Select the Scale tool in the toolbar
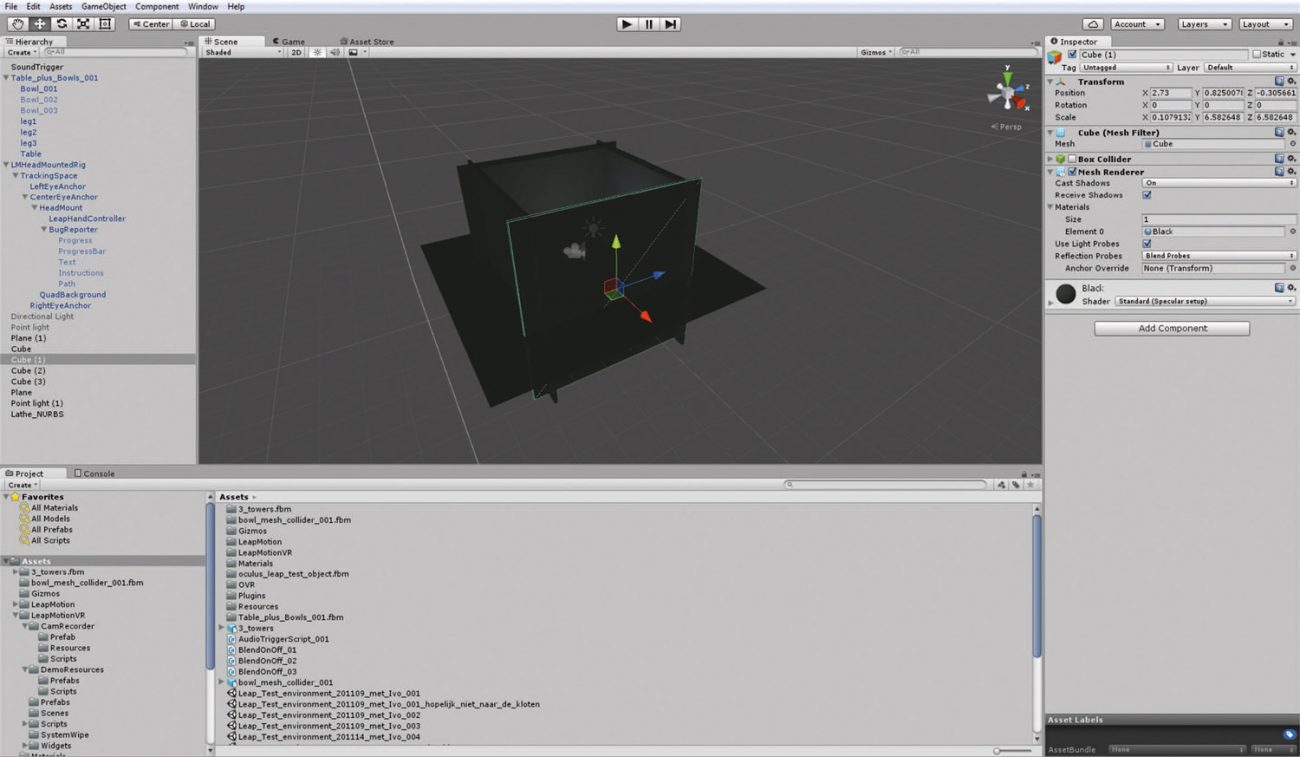The image size is (1300, 757). pos(84,24)
